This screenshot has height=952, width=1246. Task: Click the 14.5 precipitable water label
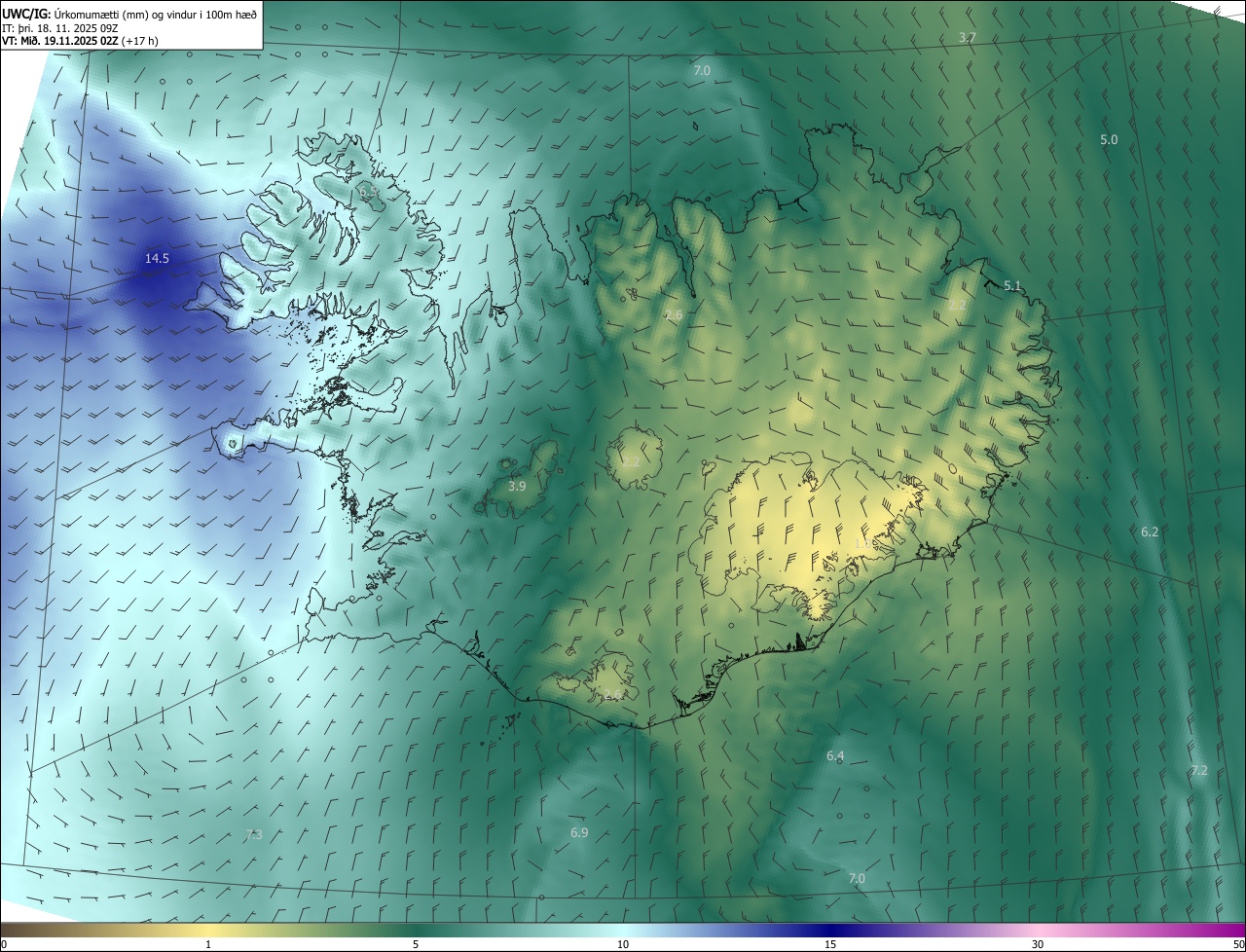click(157, 258)
